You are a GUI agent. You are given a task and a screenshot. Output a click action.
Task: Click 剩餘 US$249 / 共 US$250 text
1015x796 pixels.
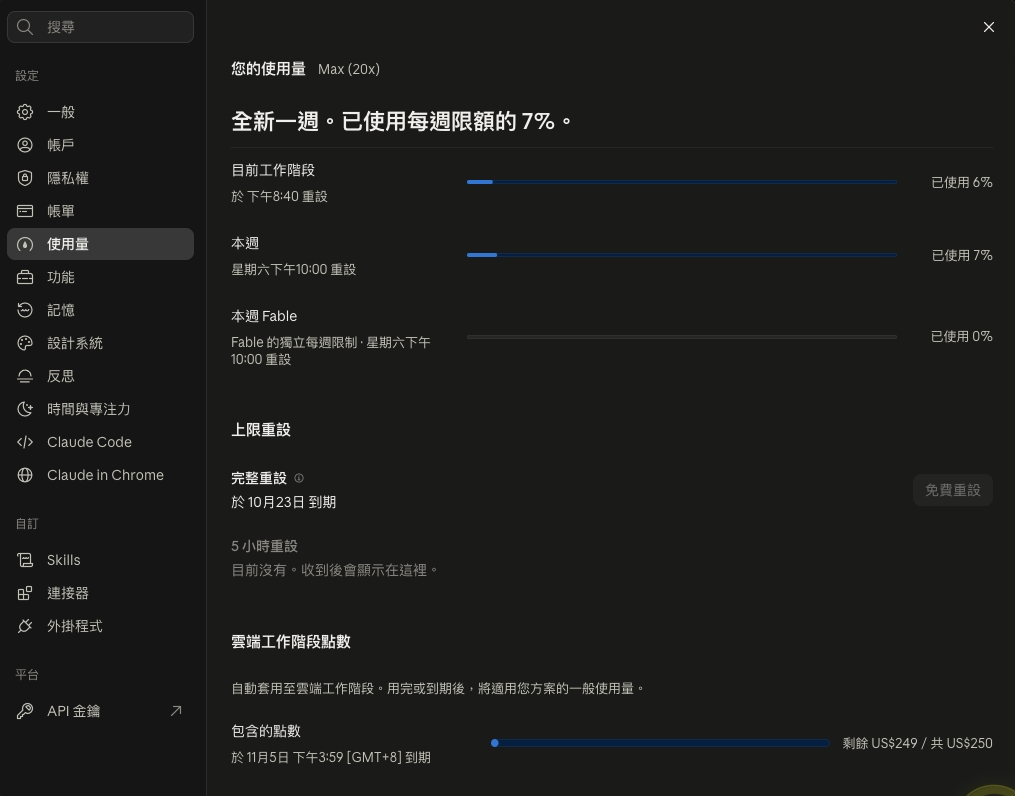tap(917, 743)
